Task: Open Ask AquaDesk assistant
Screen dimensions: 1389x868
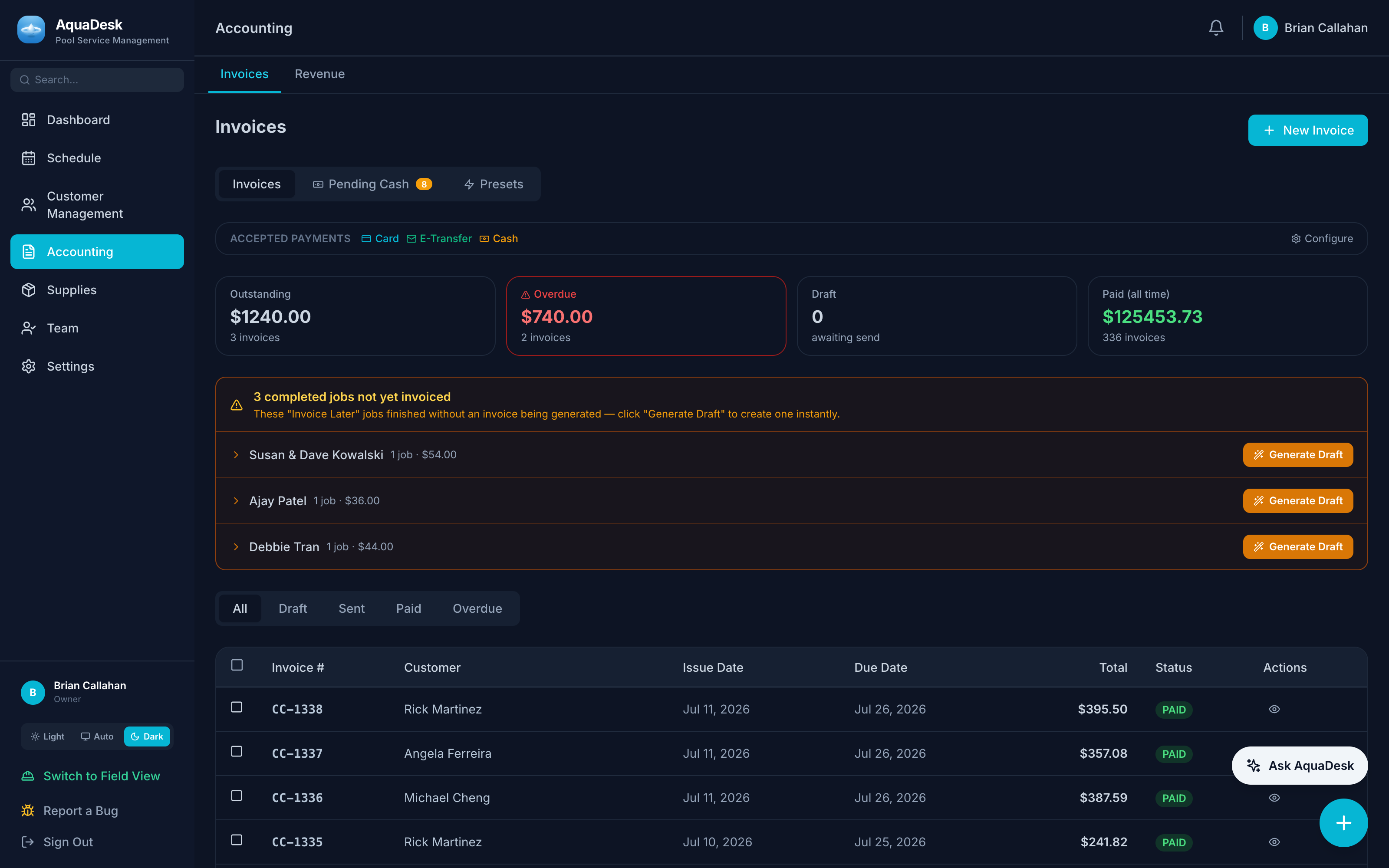Action: (x=1300, y=765)
